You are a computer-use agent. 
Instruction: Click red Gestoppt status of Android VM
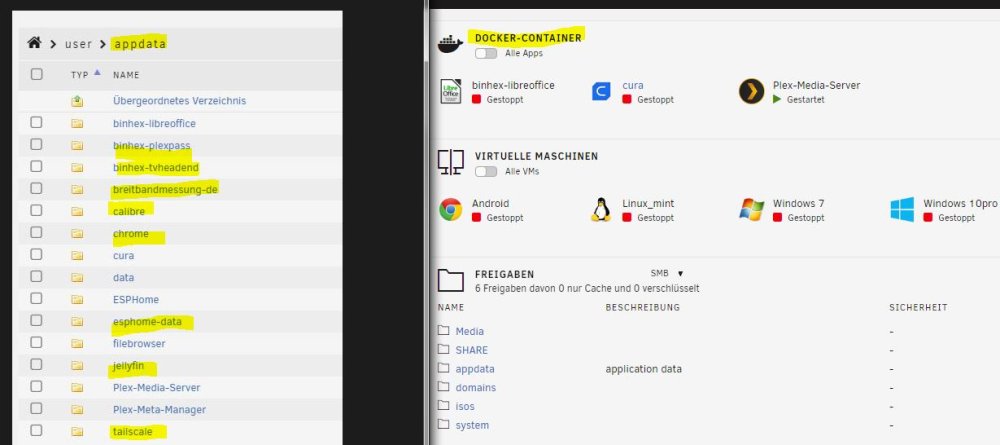pyautogui.click(x=497, y=217)
